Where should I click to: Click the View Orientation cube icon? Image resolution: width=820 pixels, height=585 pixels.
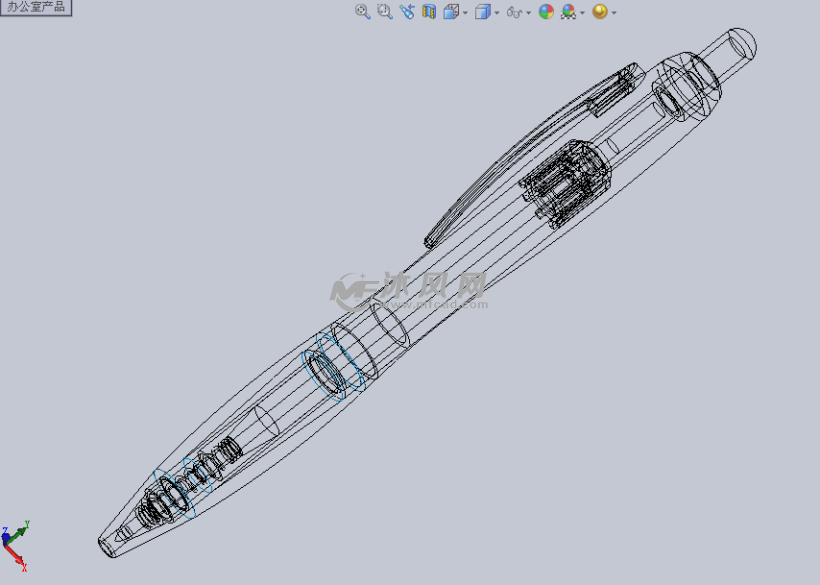[452, 12]
